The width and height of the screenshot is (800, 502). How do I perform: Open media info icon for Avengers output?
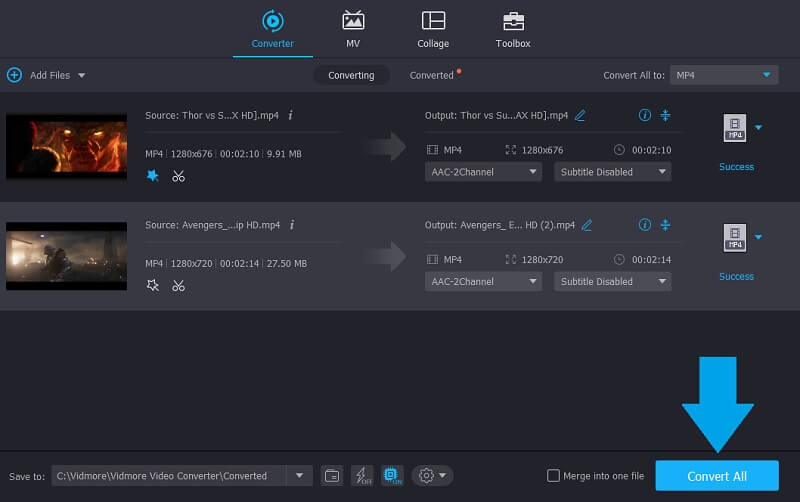(x=644, y=225)
